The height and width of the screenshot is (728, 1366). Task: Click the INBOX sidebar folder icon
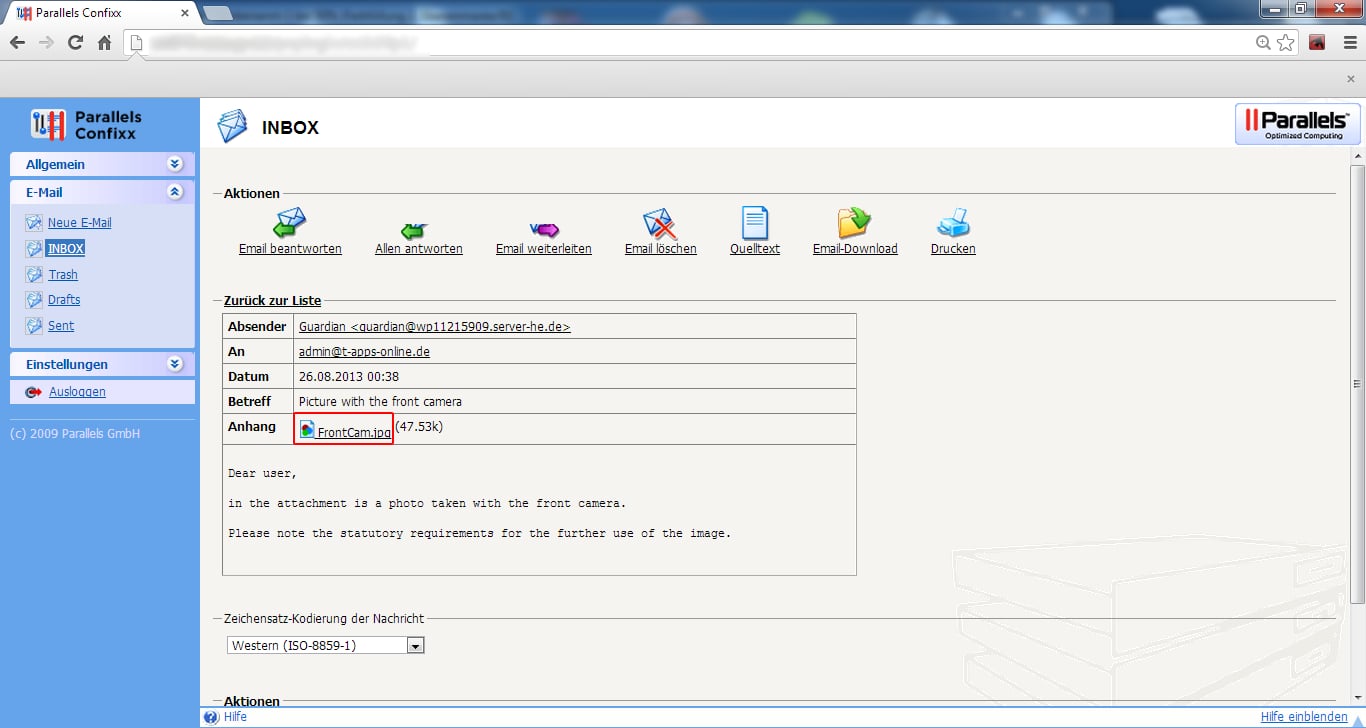pyautogui.click(x=34, y=249)
